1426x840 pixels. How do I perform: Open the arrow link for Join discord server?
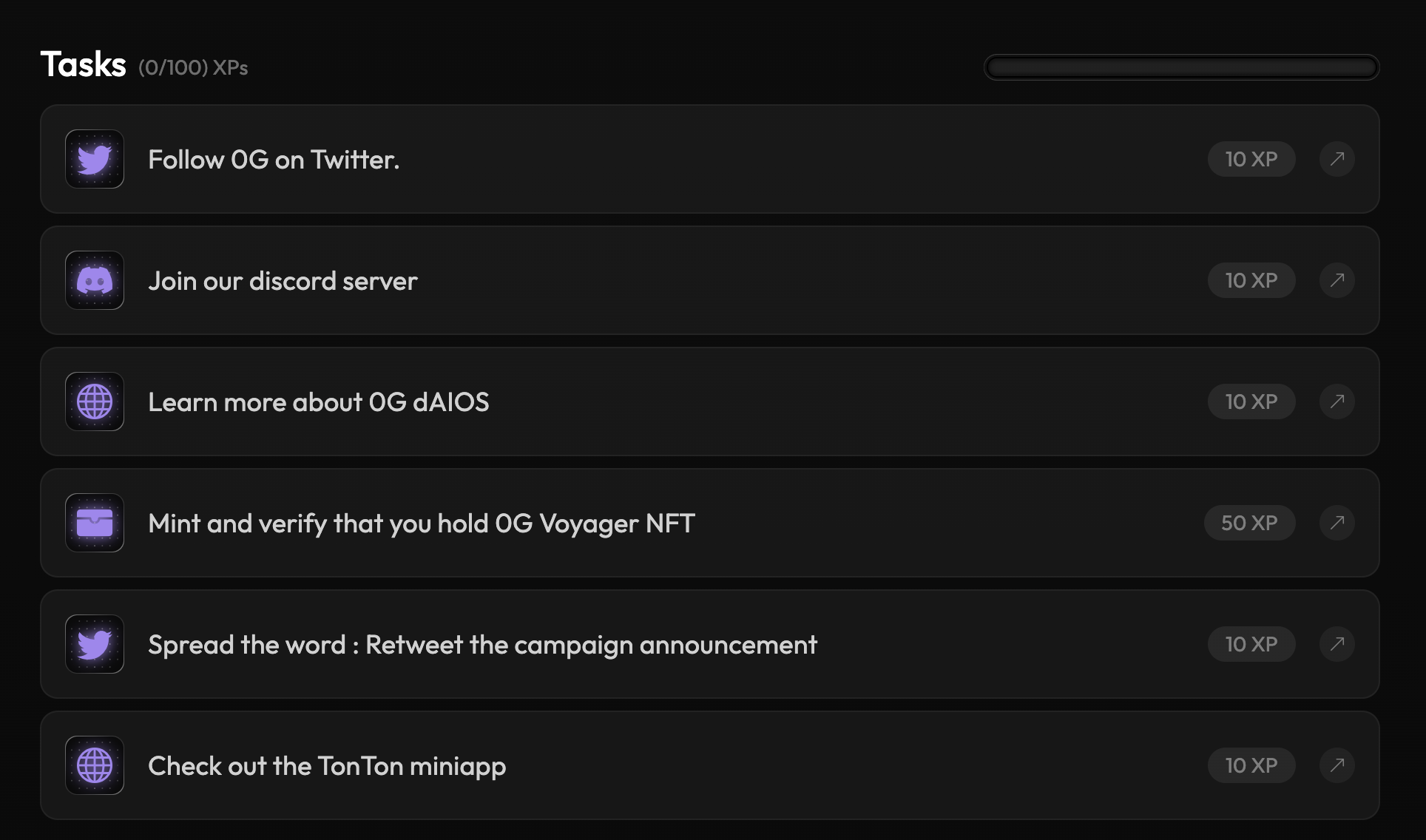[x=1337, y=280]
